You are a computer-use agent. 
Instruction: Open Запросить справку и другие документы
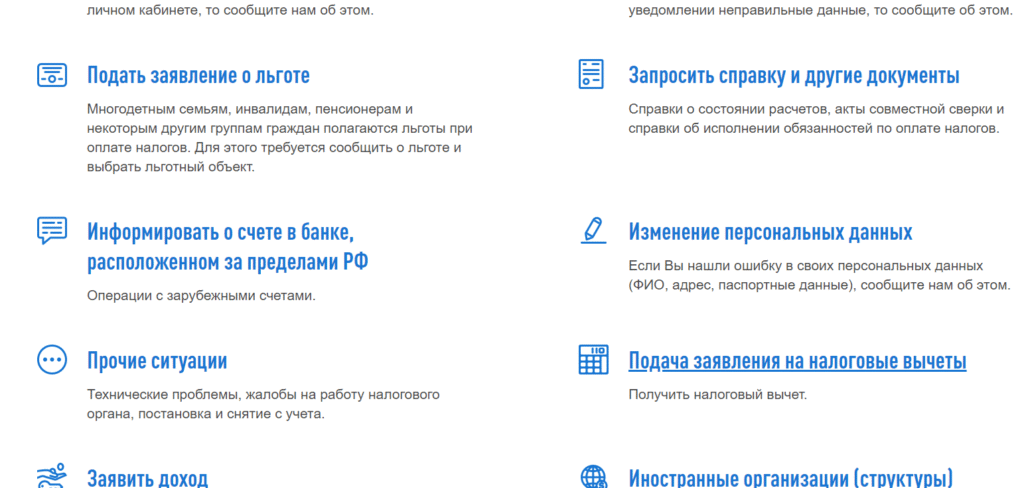click(794, 76)
